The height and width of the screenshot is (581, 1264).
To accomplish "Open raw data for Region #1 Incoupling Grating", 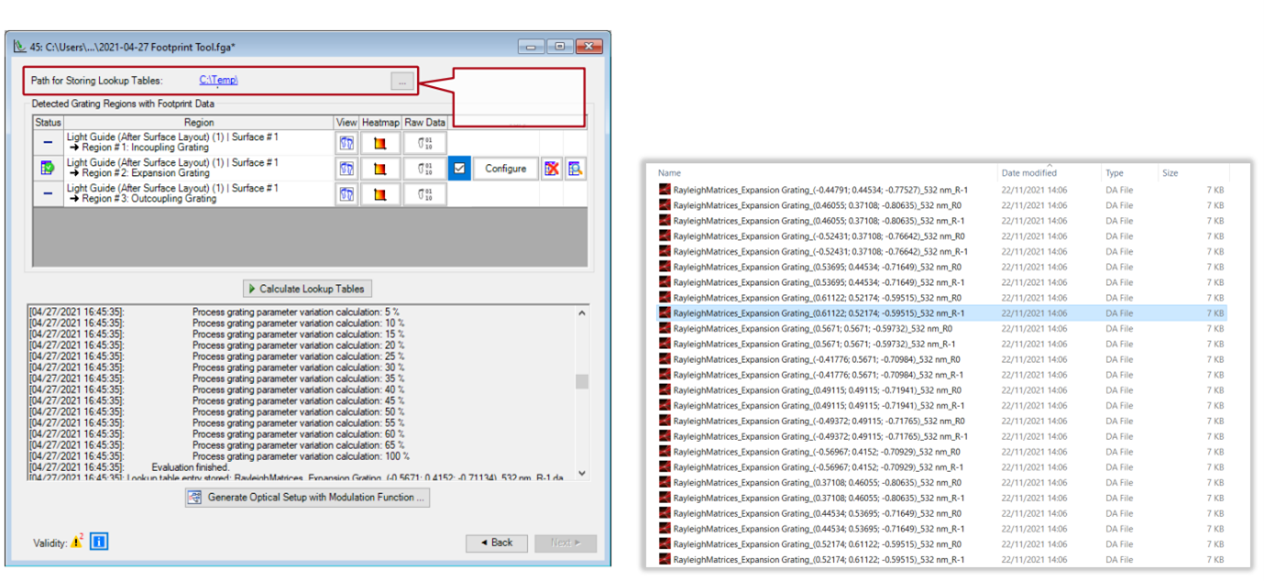I will pos(425,143).
